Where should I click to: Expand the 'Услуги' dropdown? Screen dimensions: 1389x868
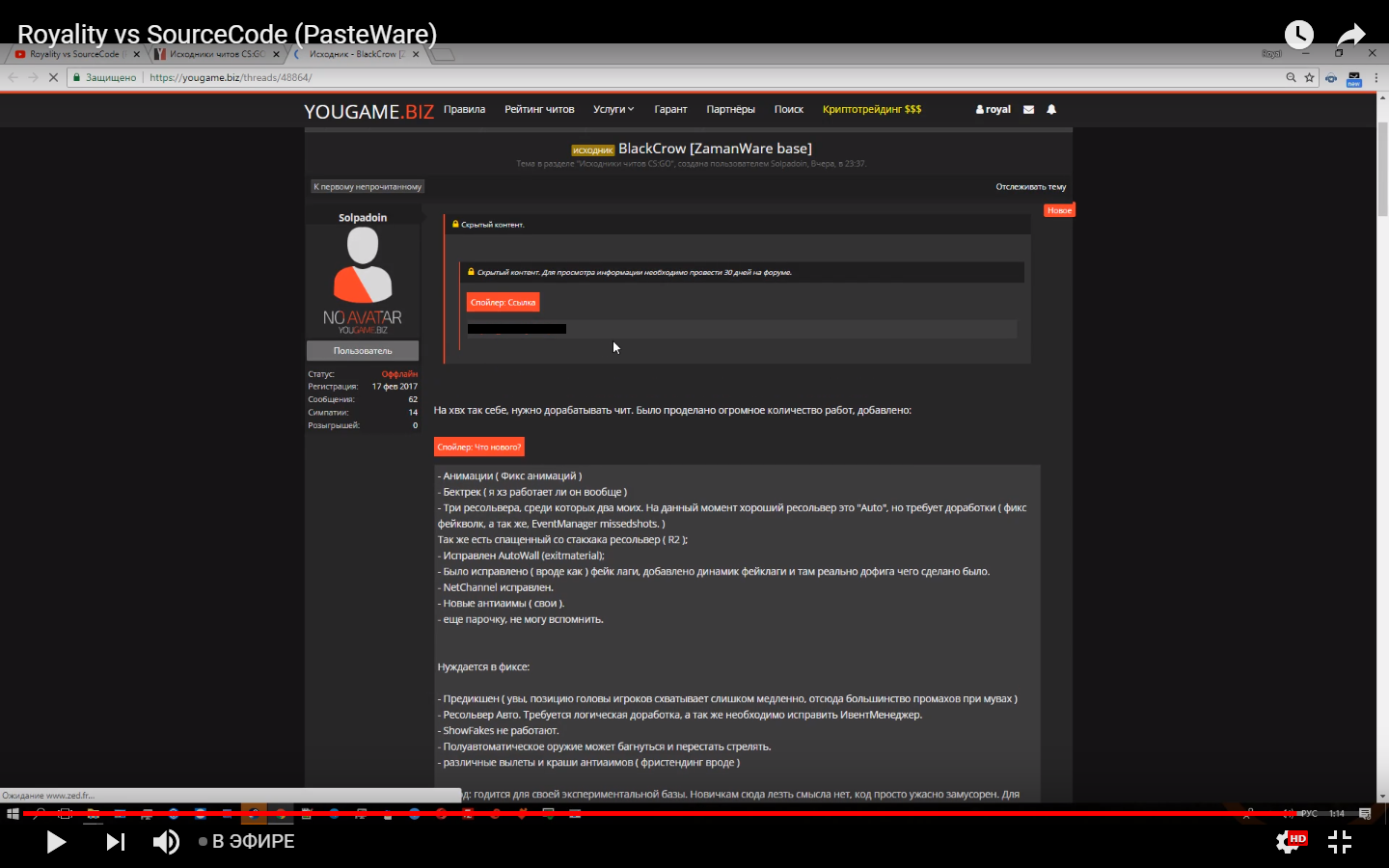tap(613, 109)
